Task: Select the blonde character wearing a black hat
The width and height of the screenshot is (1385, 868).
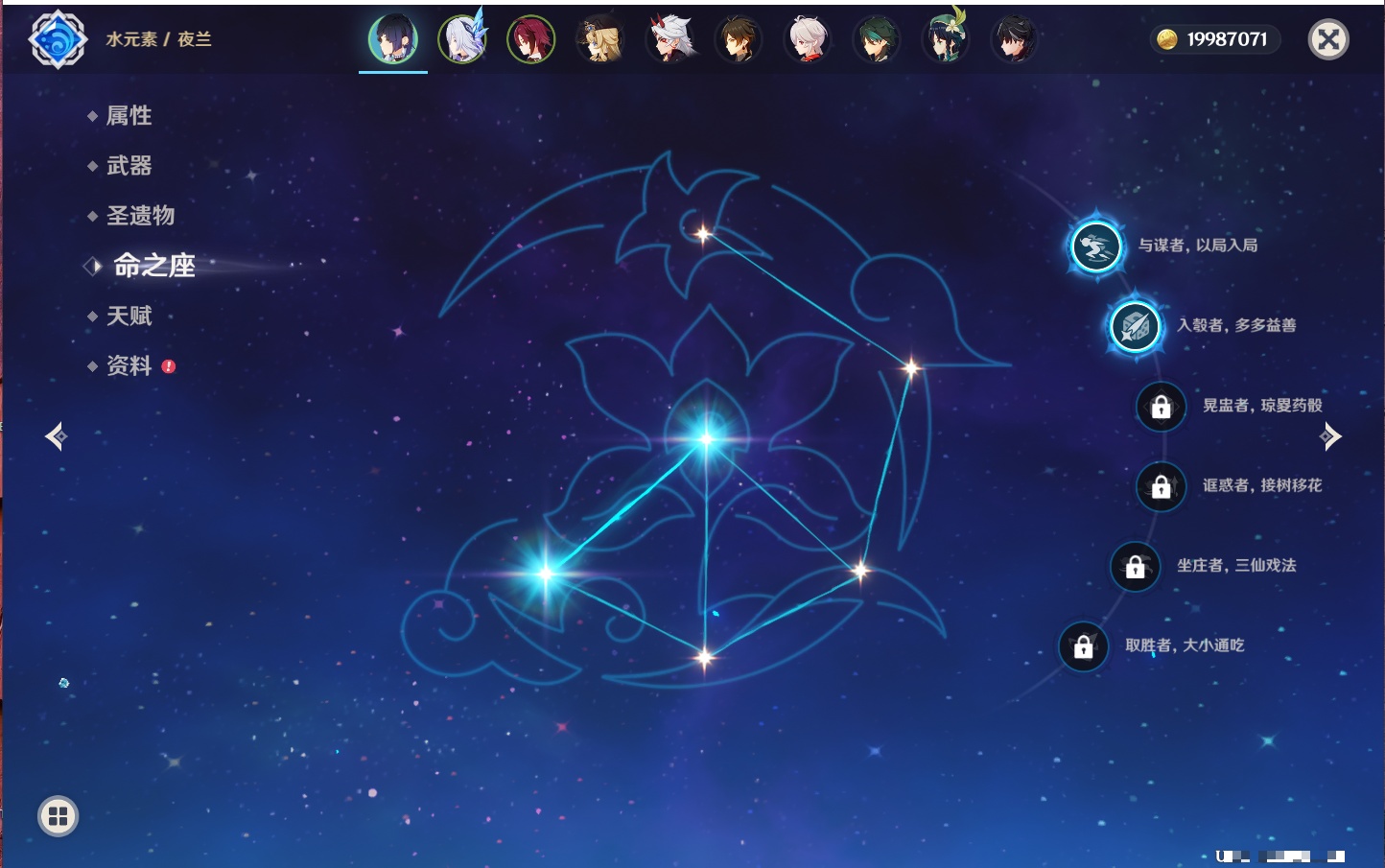Action: (x=600, y=39)
